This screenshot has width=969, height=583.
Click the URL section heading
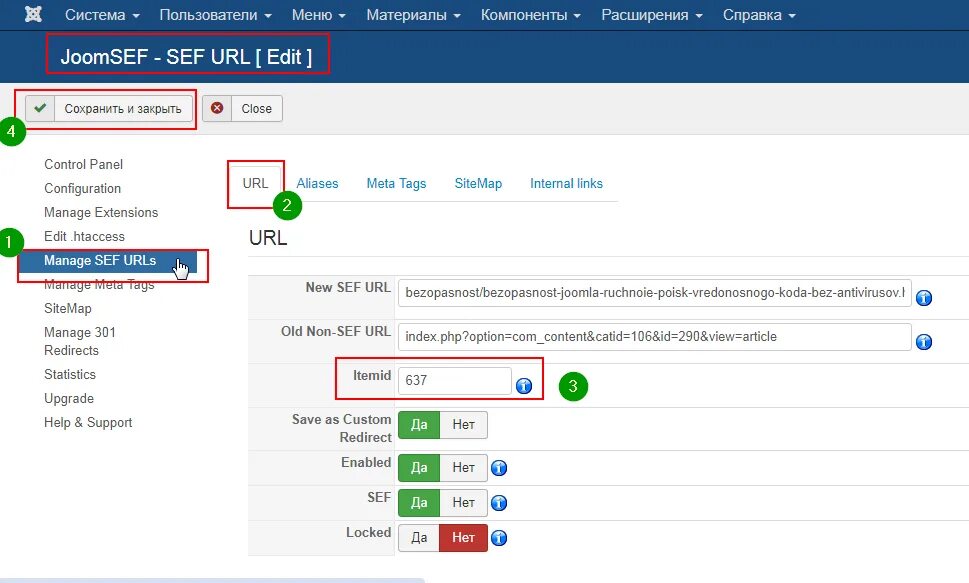[268, 238]
